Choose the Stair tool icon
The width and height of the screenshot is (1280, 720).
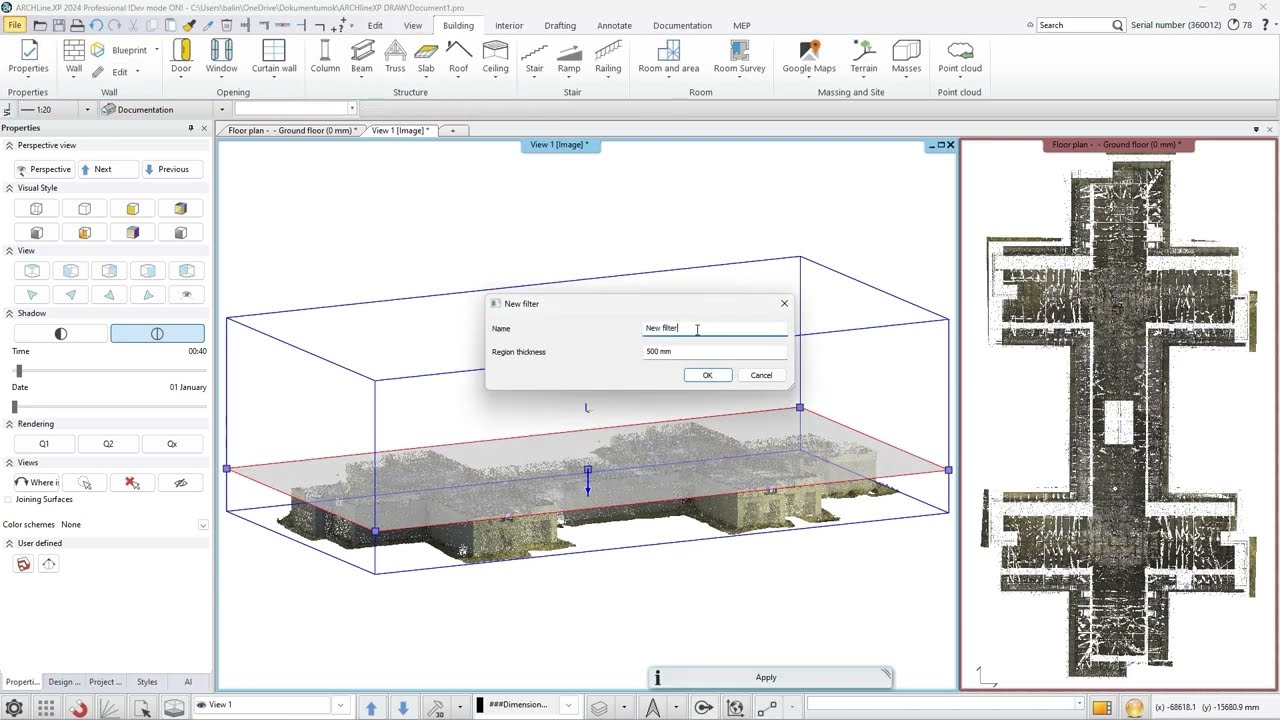pyautogui.click(x=535, y=56)
